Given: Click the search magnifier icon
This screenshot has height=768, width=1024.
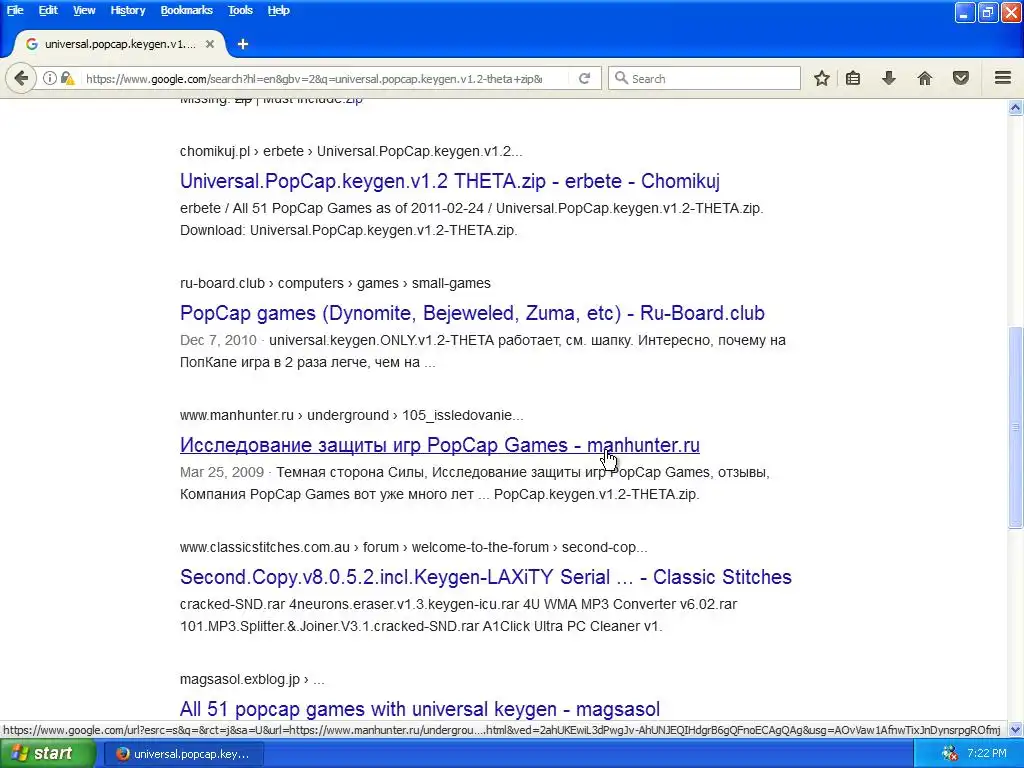Looking at the screenshot, I should click(621, 78).
